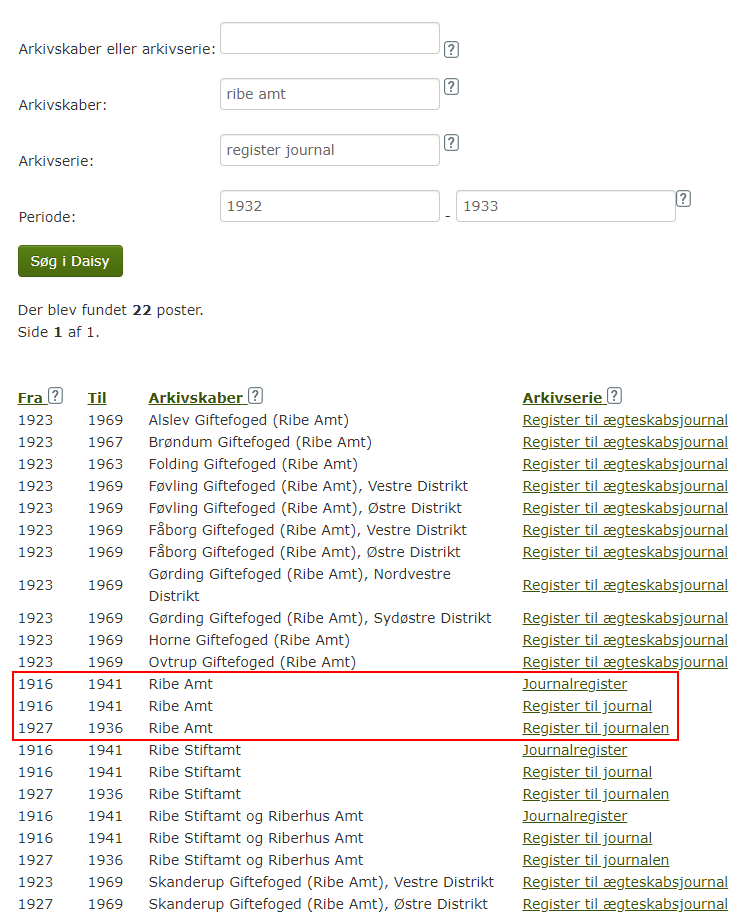Open Register til journalen for Ribe Amt
The width and height of the screenshot is (749, 921).
(x=596, y=728)
